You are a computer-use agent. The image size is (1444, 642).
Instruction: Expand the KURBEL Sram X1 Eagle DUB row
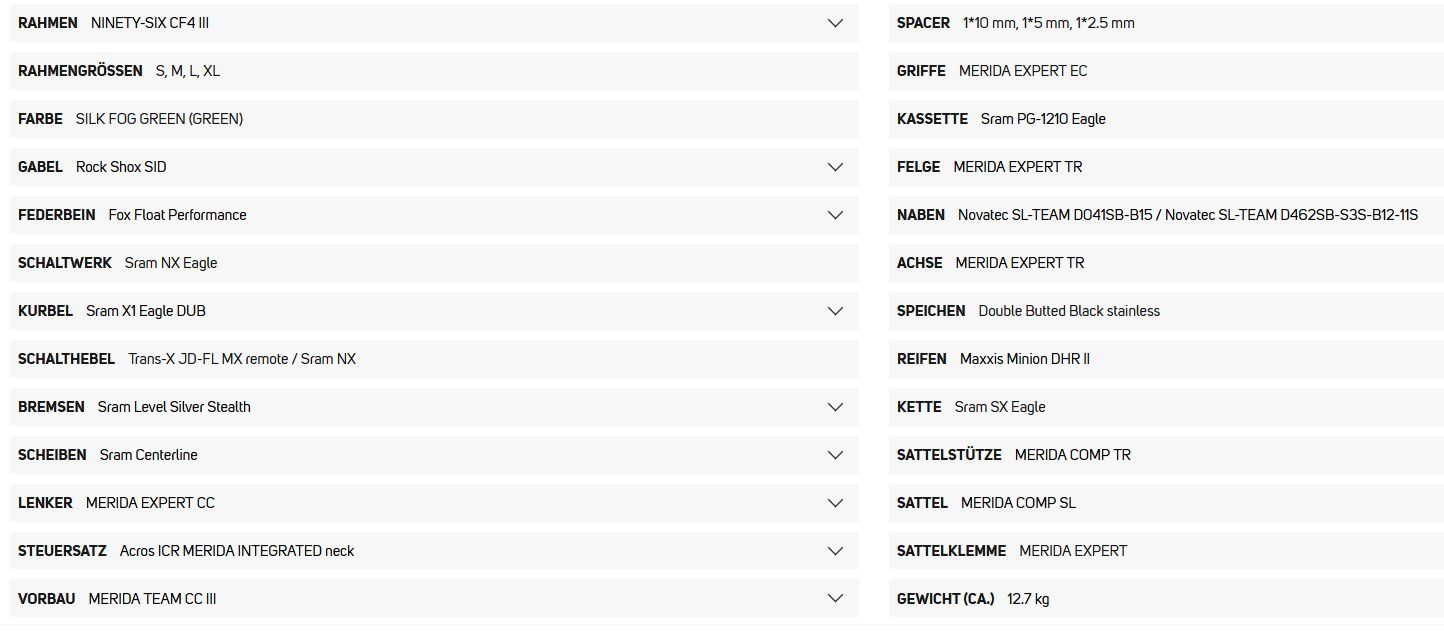pos(434,311)
